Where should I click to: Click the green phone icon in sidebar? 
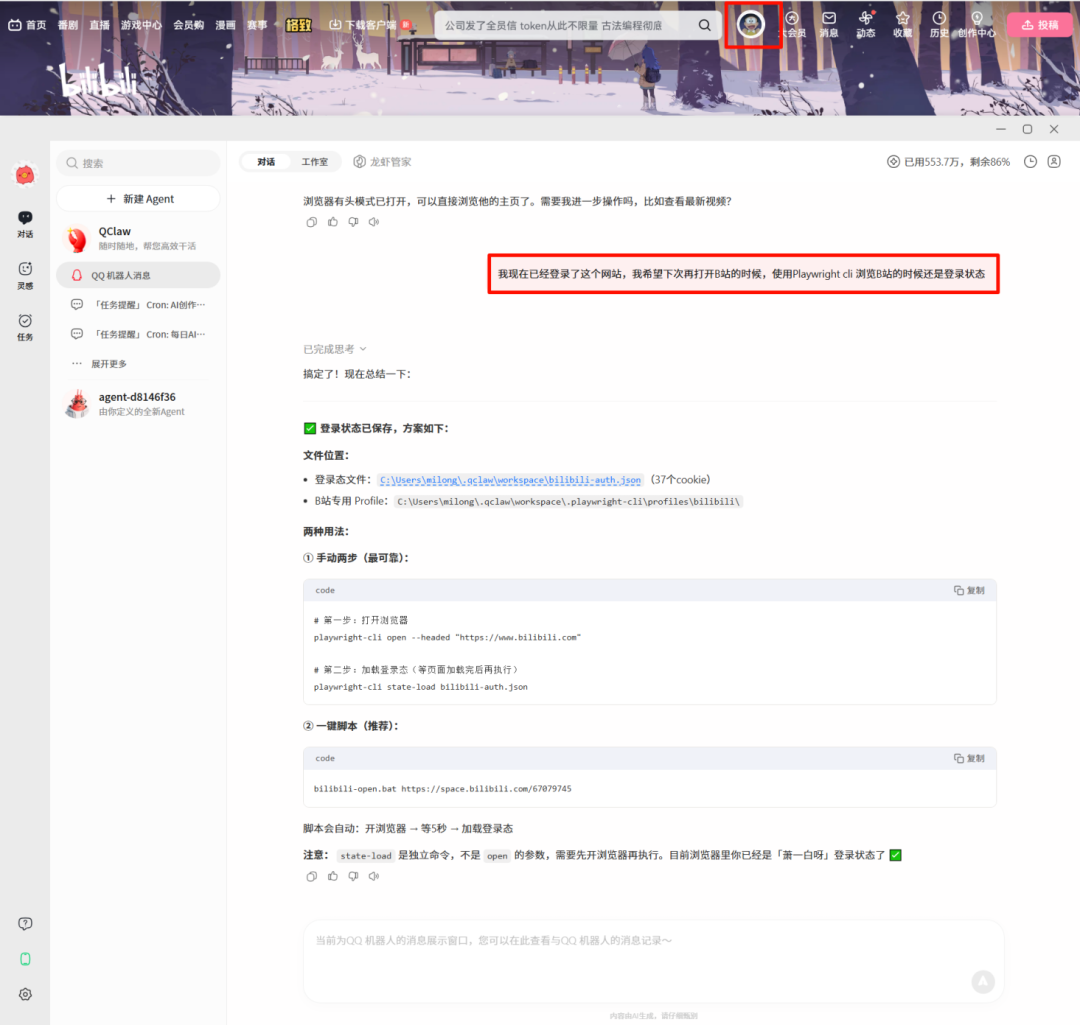[25, 959]
